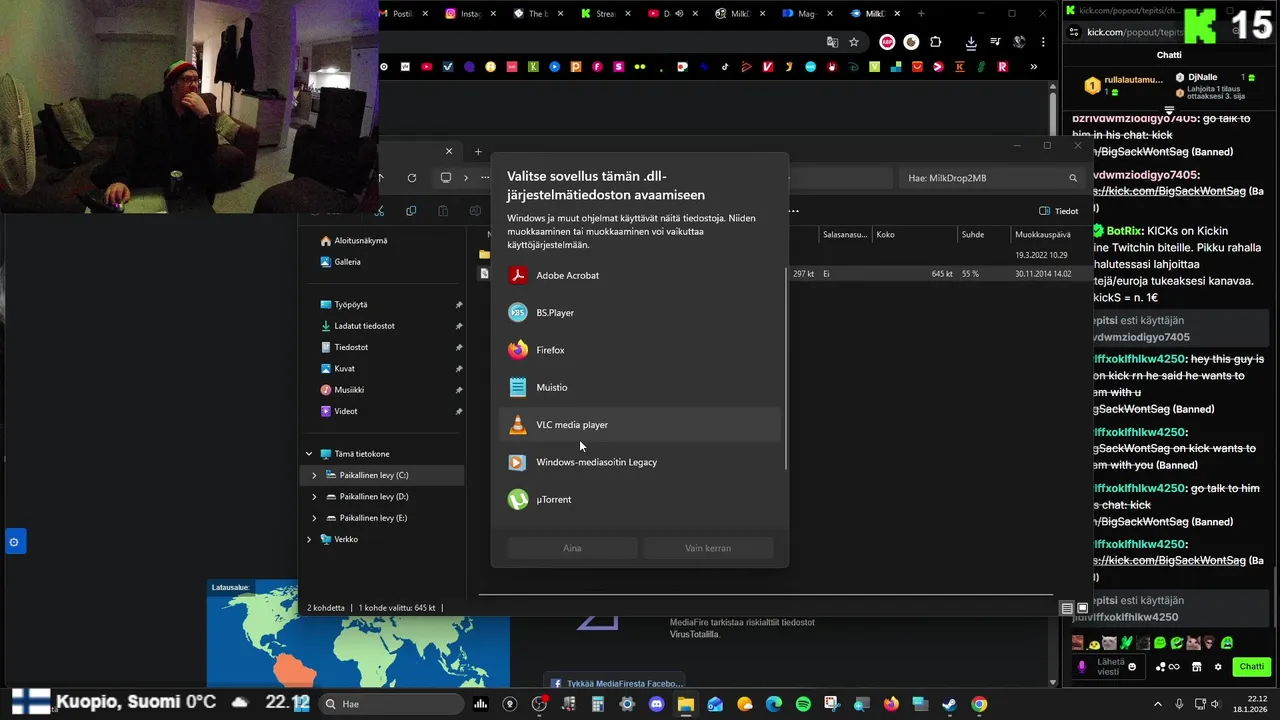Expand the Verkko tree node
Image resolution: width=1280 pixels, height=720 pixels.
point(309,540)
